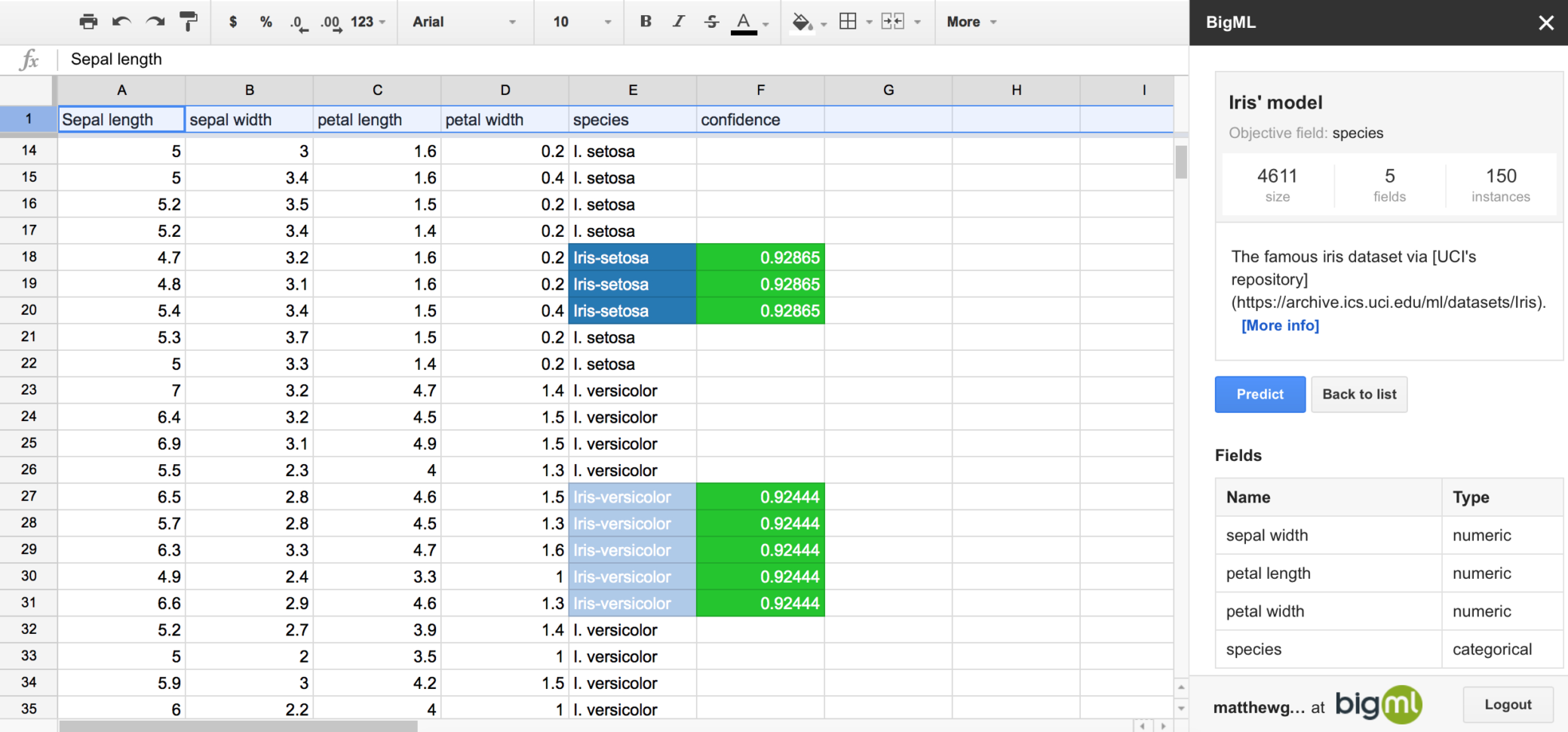Select the Paint format tool
Screen dimensions: 1568x732
click(x=188, y=22)
